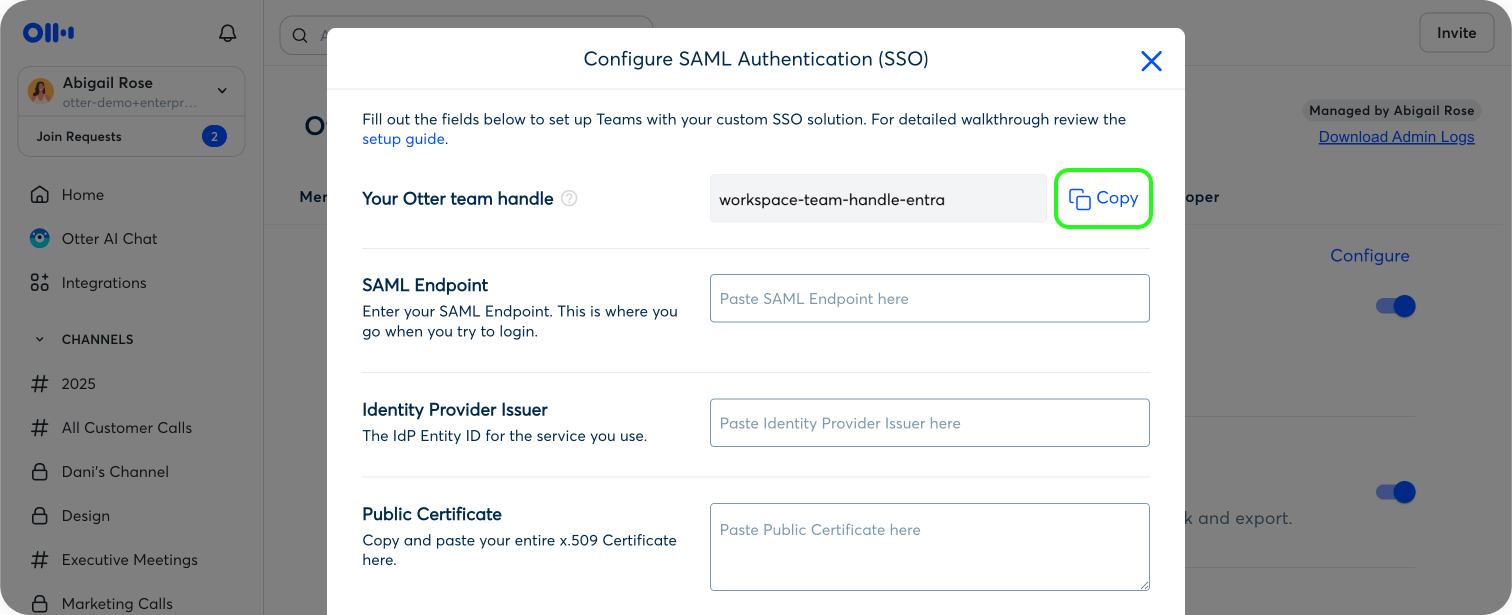Open the setup guide link

pos(403,139)
